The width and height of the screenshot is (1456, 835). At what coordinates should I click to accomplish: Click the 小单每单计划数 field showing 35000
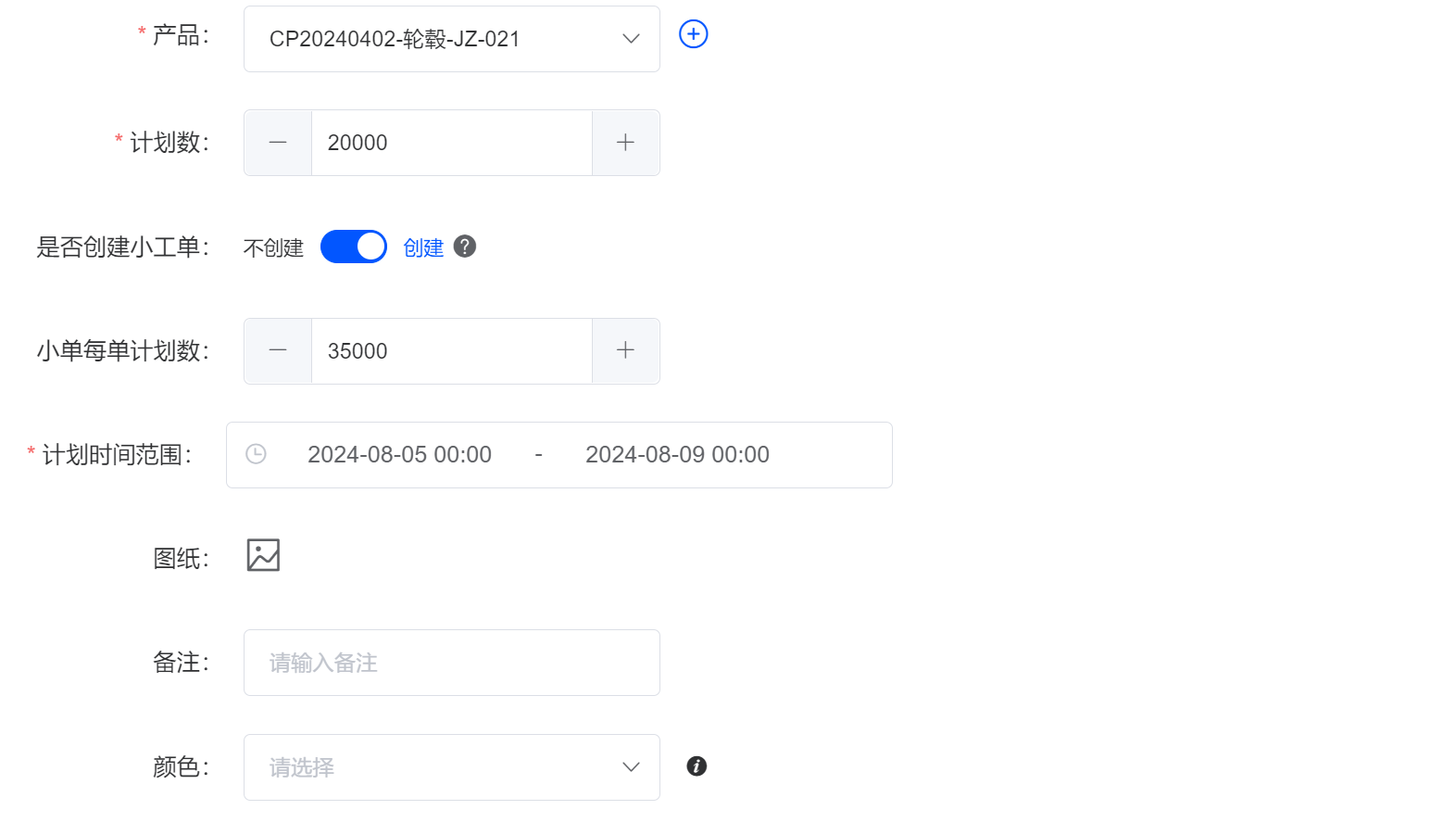pos(452,351)
